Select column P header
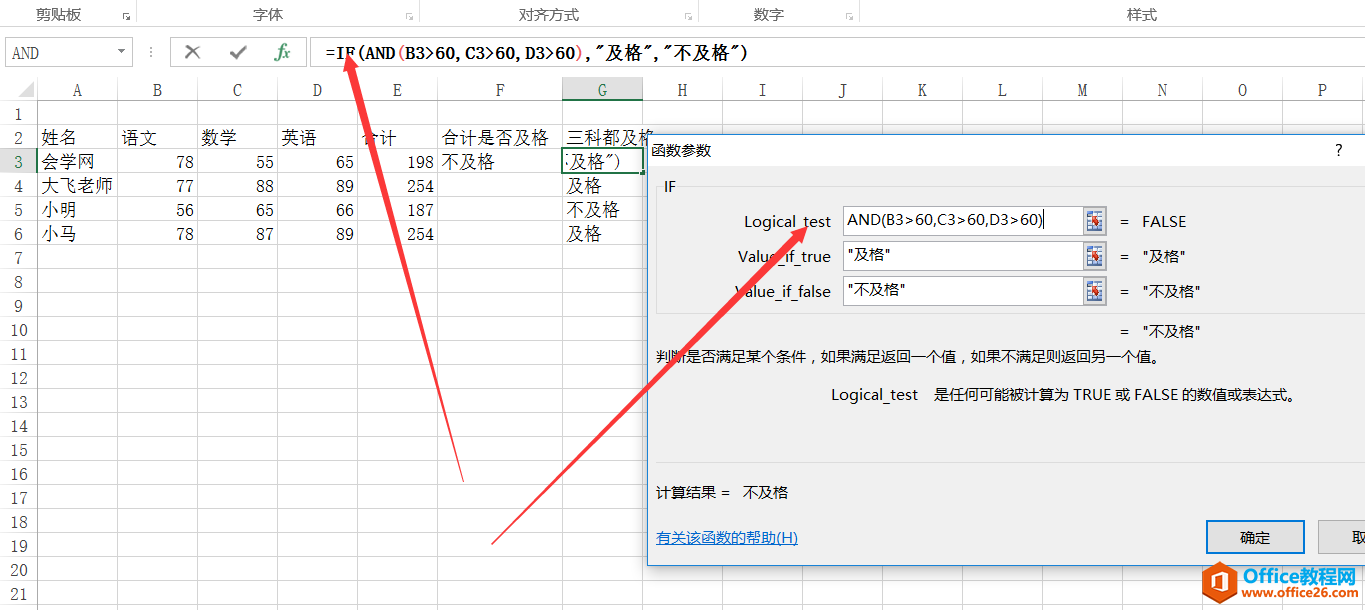 point(1322,90)
